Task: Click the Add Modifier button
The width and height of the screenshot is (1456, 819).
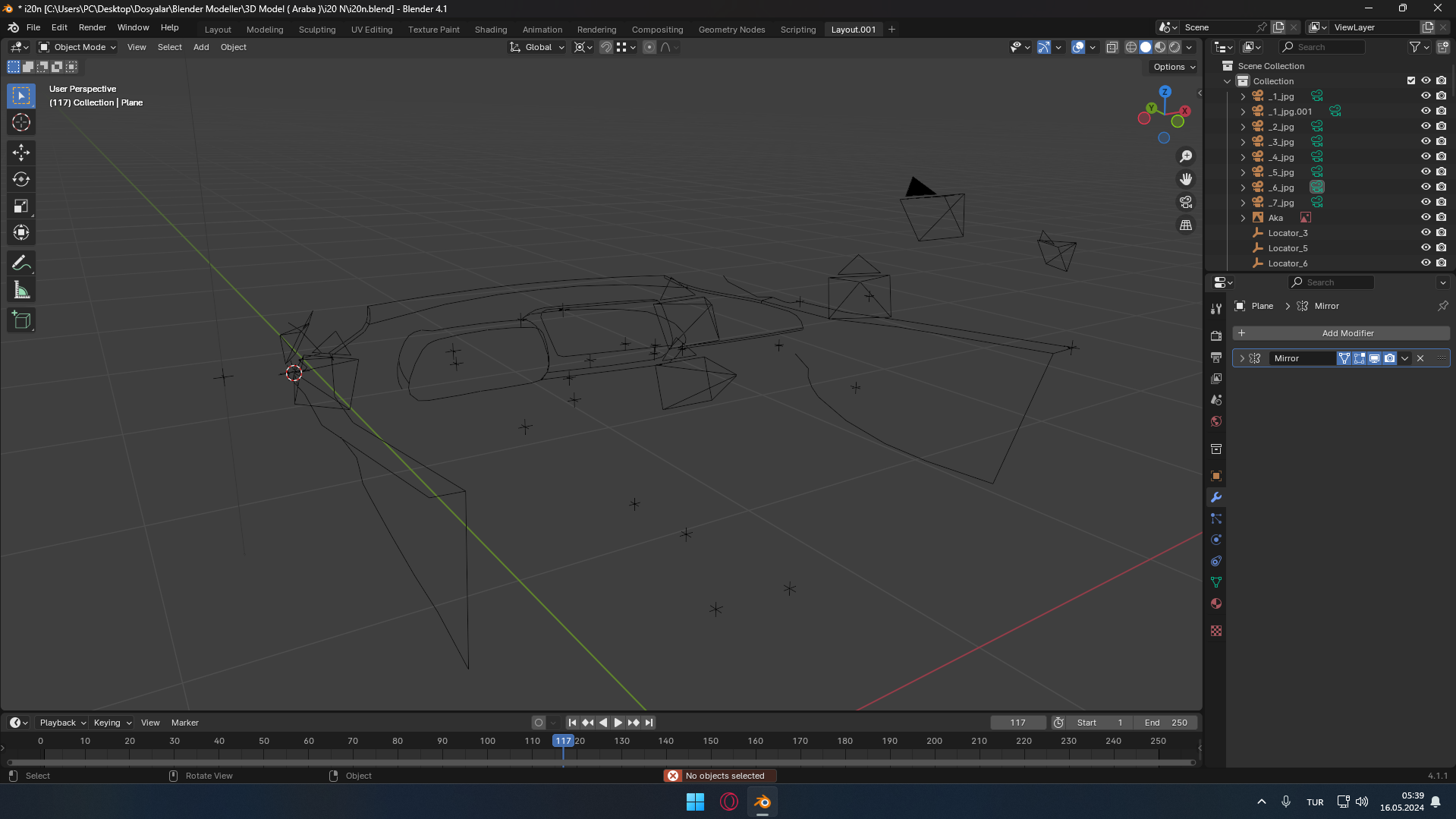Action: 1341,333
